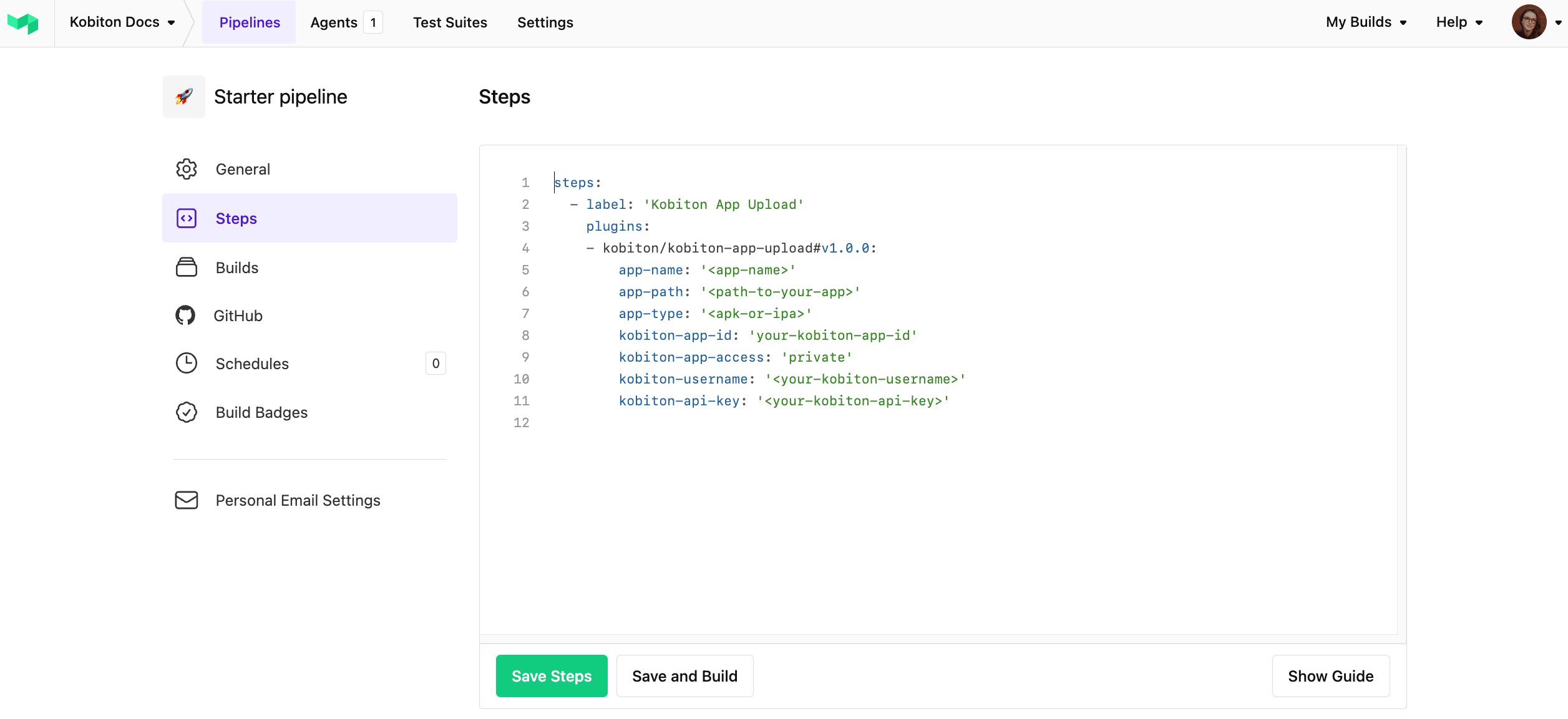Open Build Badges in the sidebar
Image resolution: width=1568 pixels, height=719 pixels.
309,412
